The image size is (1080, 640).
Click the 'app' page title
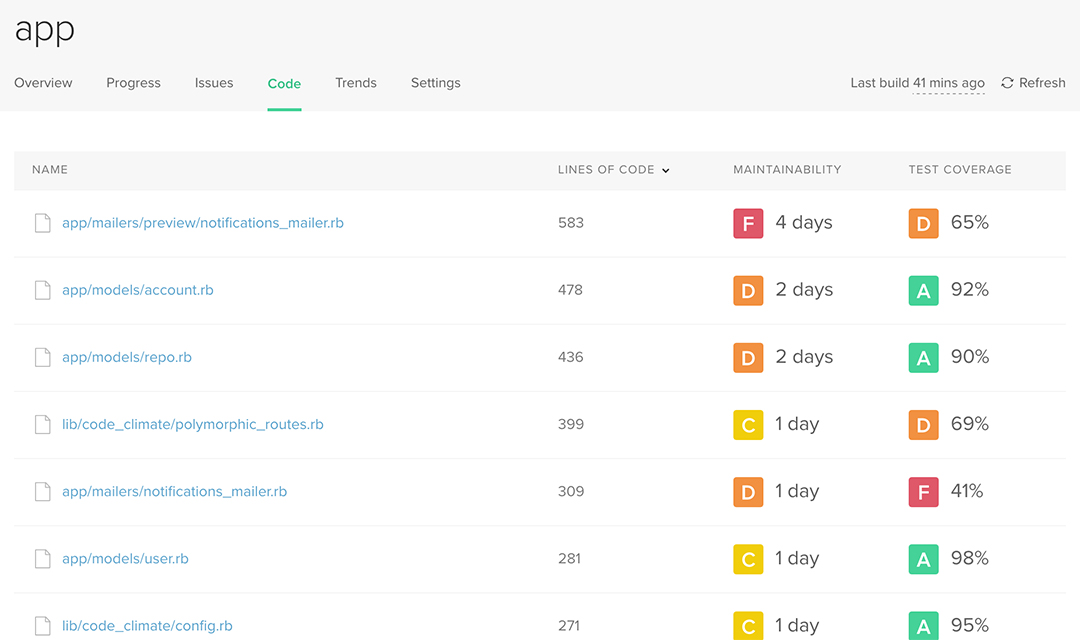(x=45, y=31)
